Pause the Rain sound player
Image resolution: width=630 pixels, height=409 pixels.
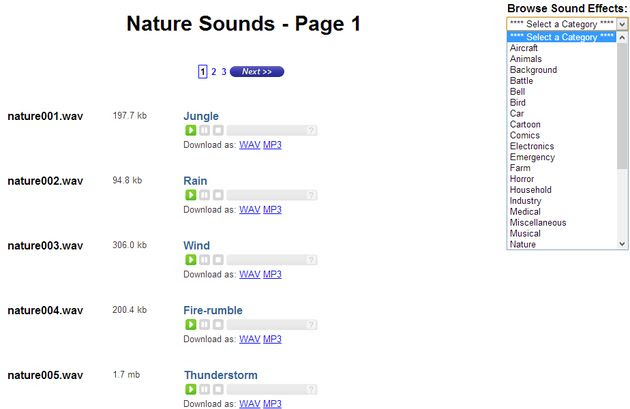[205, 195]
